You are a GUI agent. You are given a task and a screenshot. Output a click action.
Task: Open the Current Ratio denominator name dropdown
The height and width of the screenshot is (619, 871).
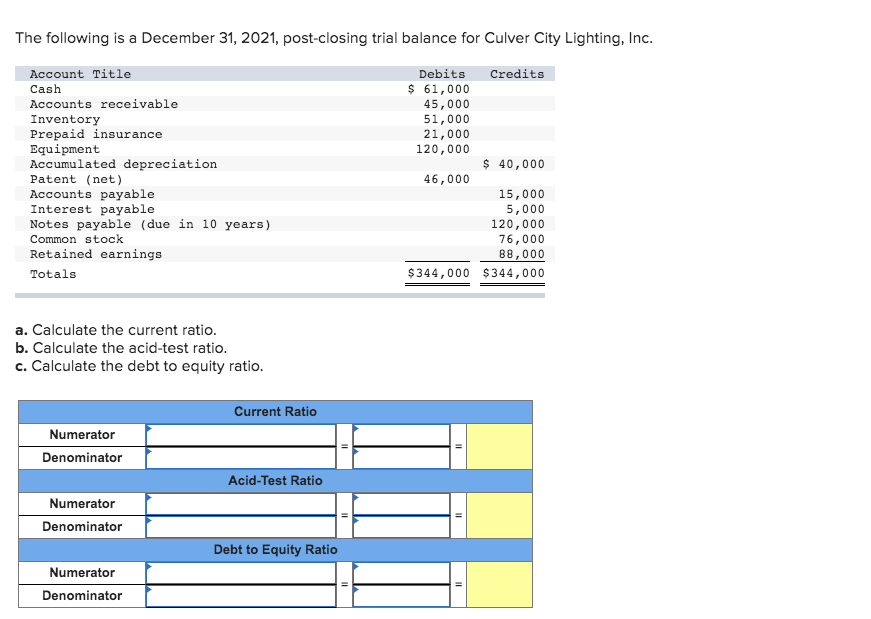click(x=241, y=458)
